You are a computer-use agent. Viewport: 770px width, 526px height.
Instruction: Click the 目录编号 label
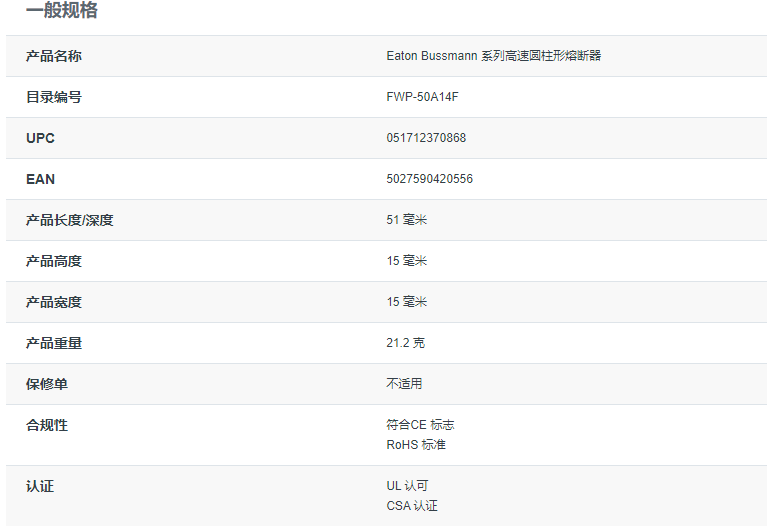54,97
